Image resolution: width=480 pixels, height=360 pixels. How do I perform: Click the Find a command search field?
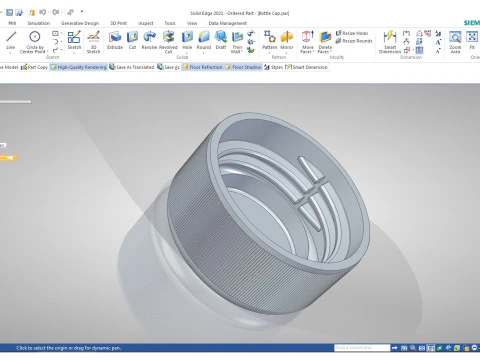coord(362,348)
